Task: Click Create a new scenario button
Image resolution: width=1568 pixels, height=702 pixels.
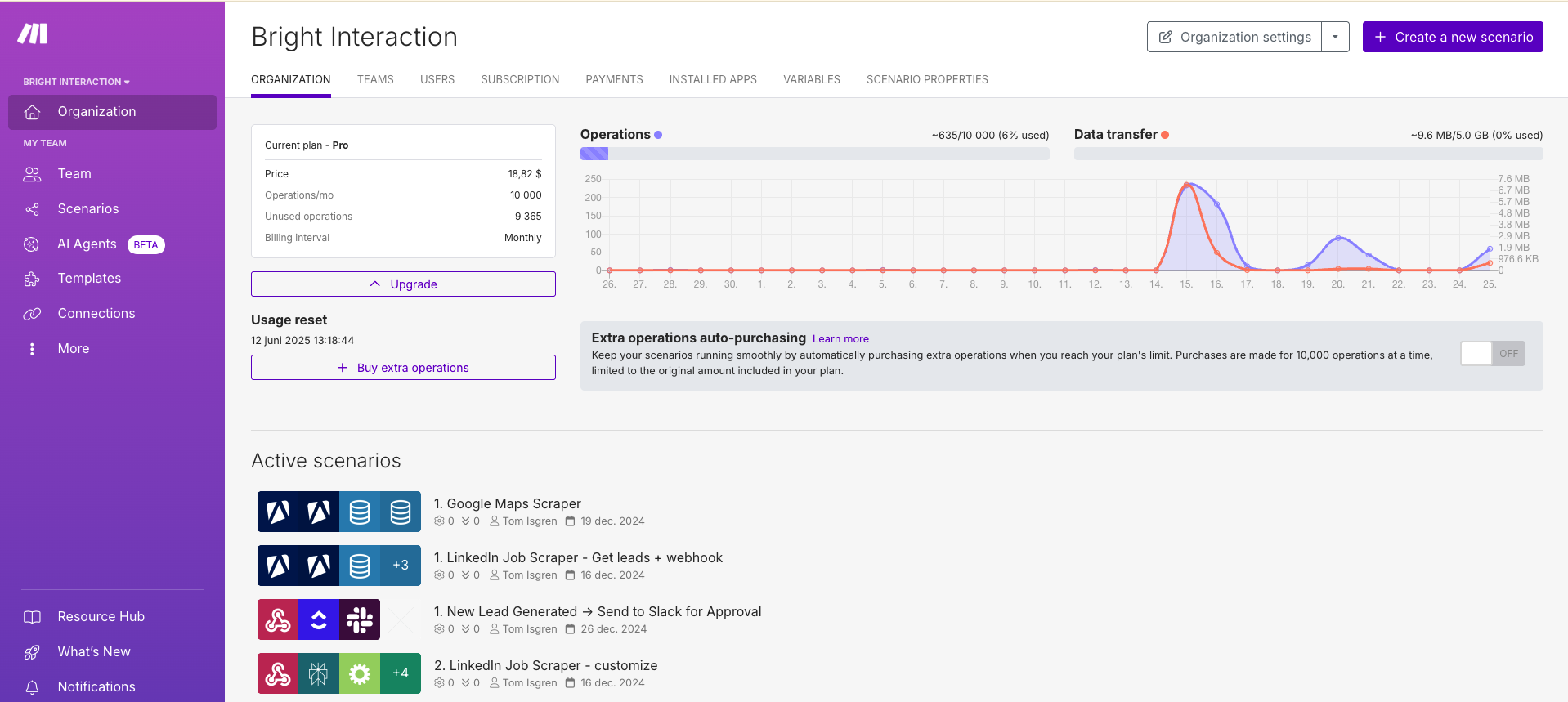Action: coord(1453,37)
